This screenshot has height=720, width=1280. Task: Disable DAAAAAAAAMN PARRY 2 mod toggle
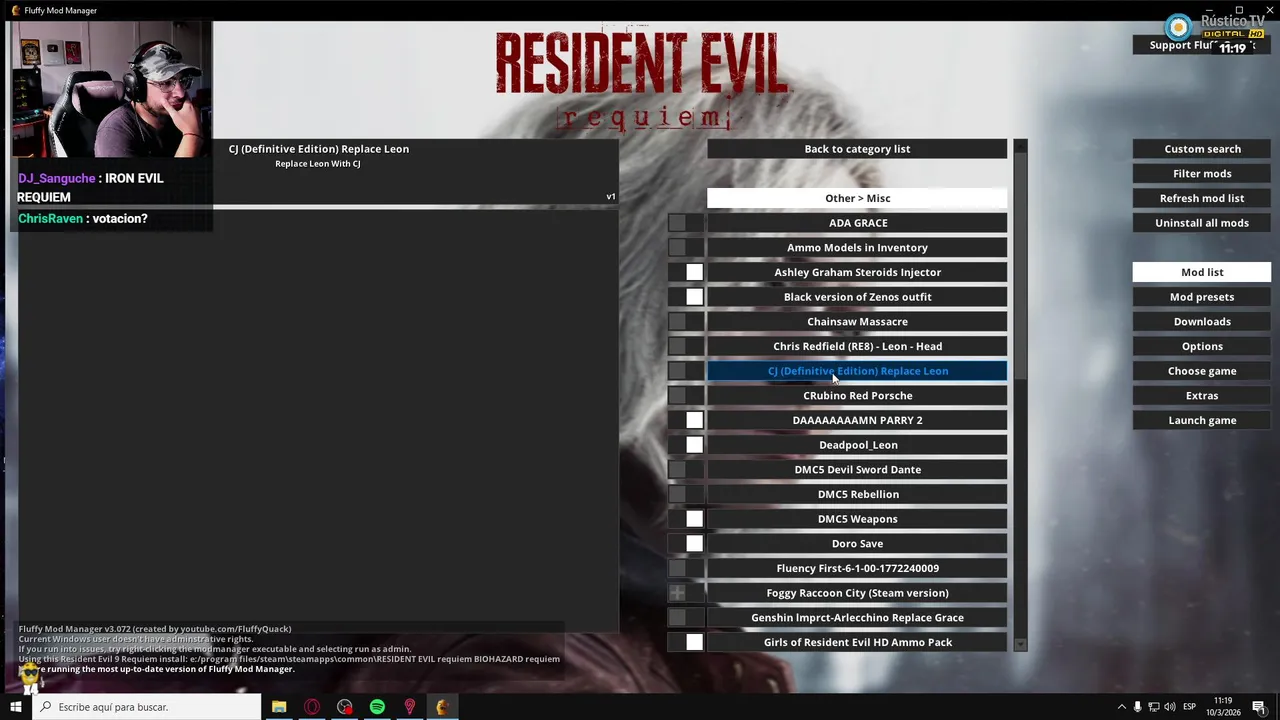click(686, 420)
